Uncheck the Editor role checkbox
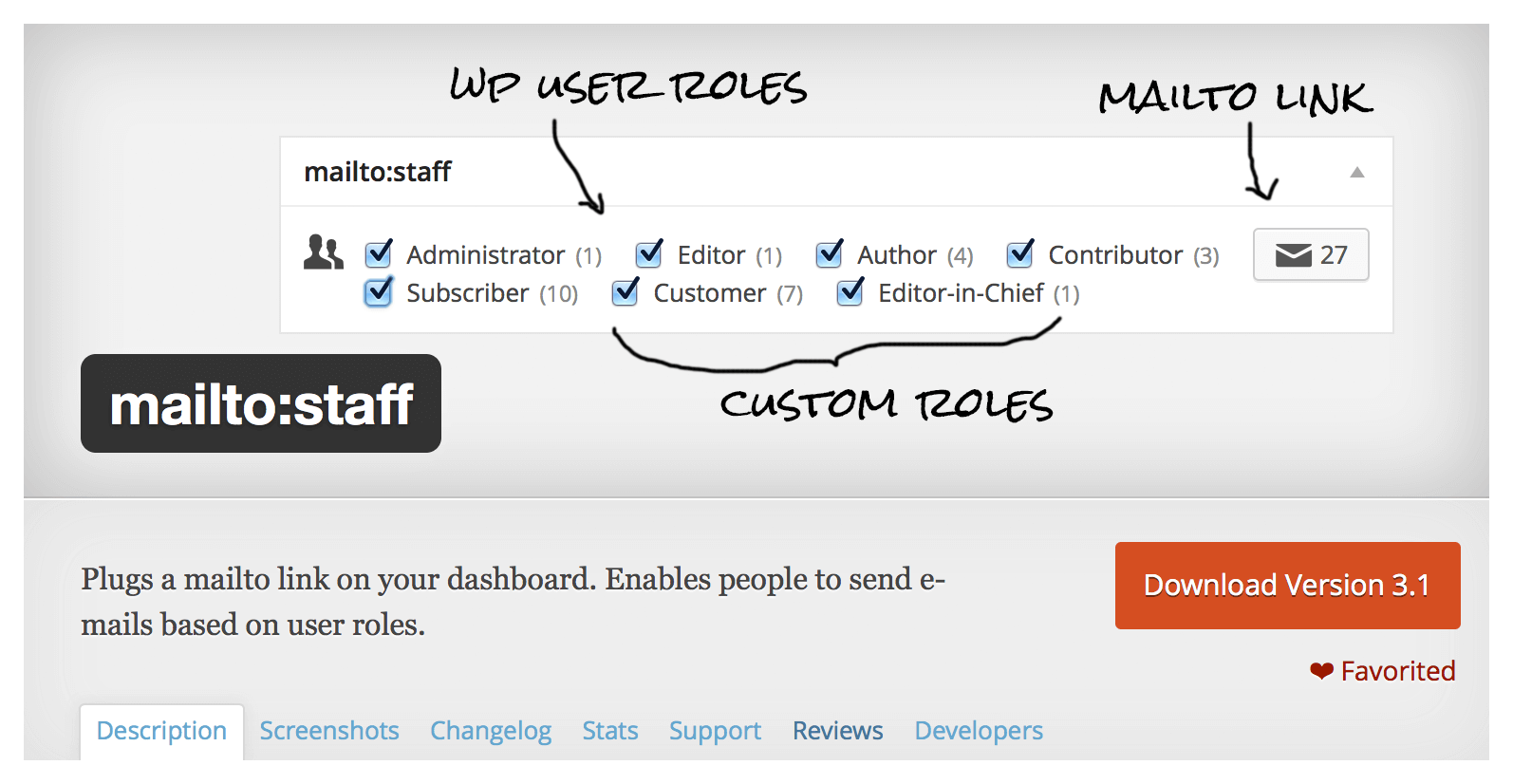 649,253
